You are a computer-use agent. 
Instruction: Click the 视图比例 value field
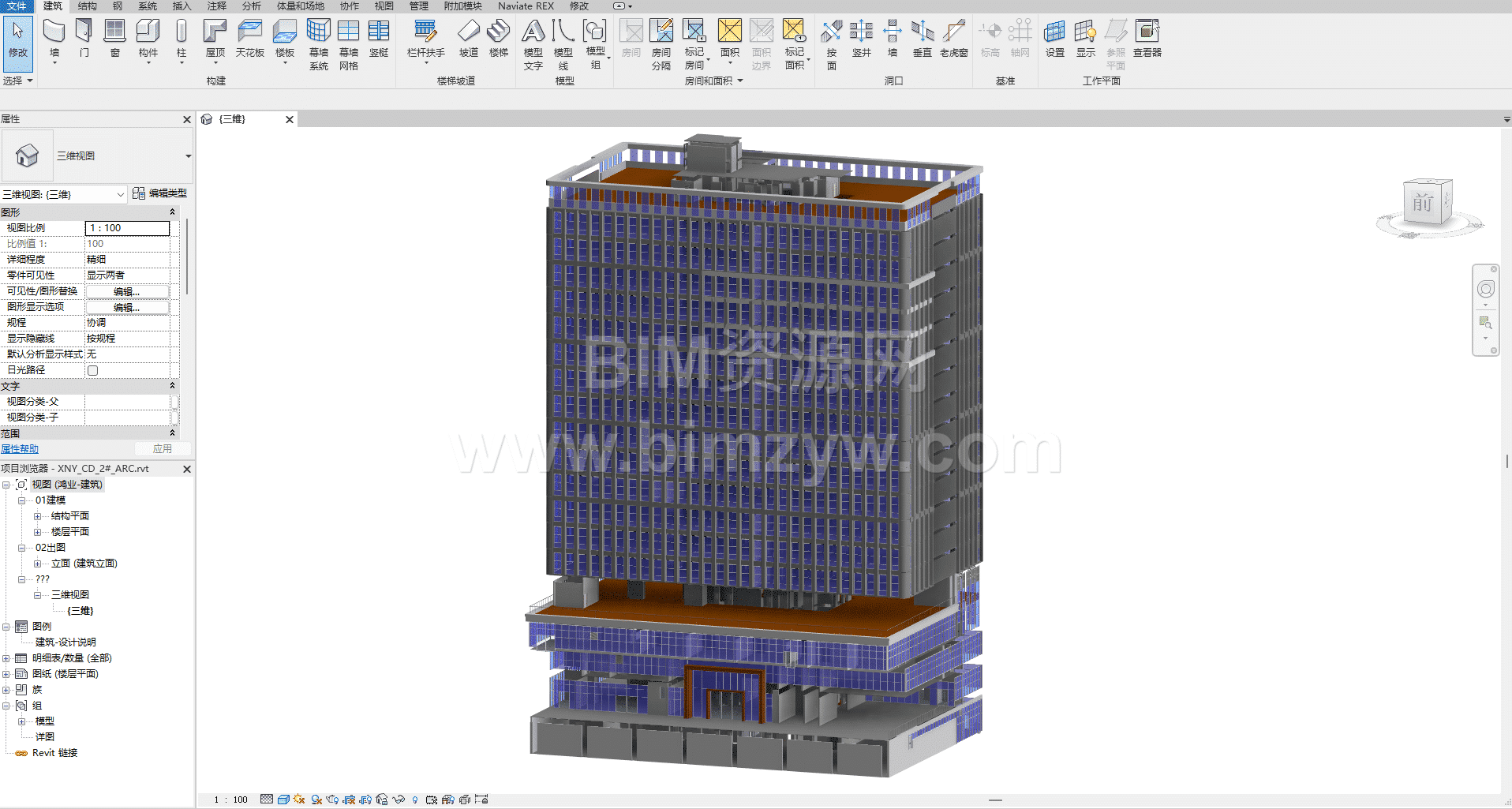(x=127, y=228)
